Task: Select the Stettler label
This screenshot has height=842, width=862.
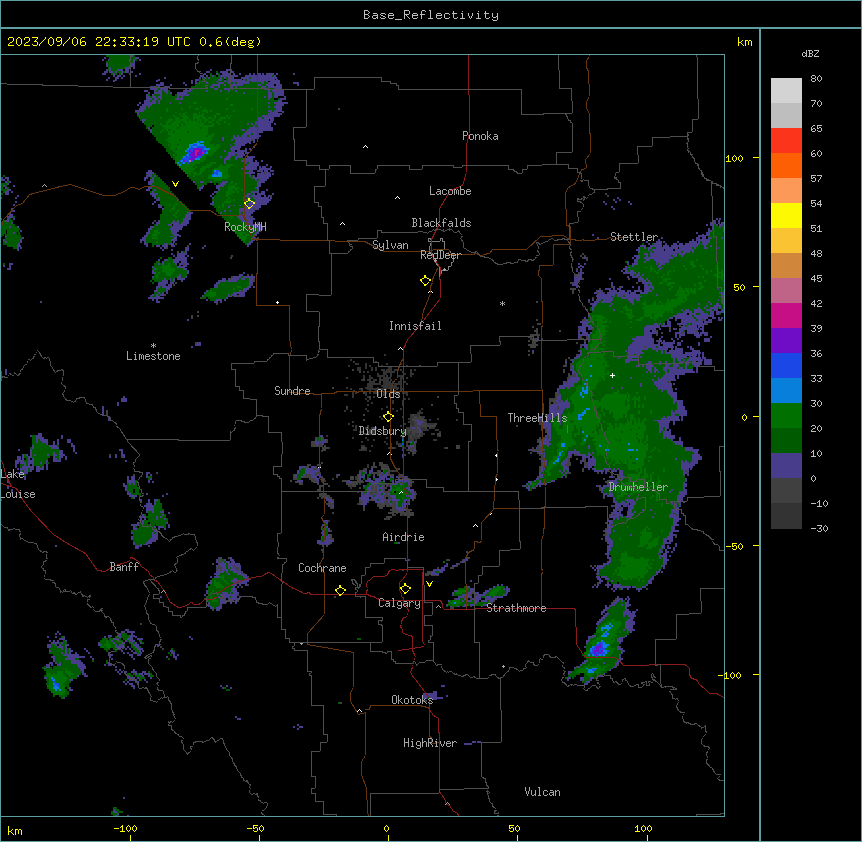Action: (x=634, y=237)
